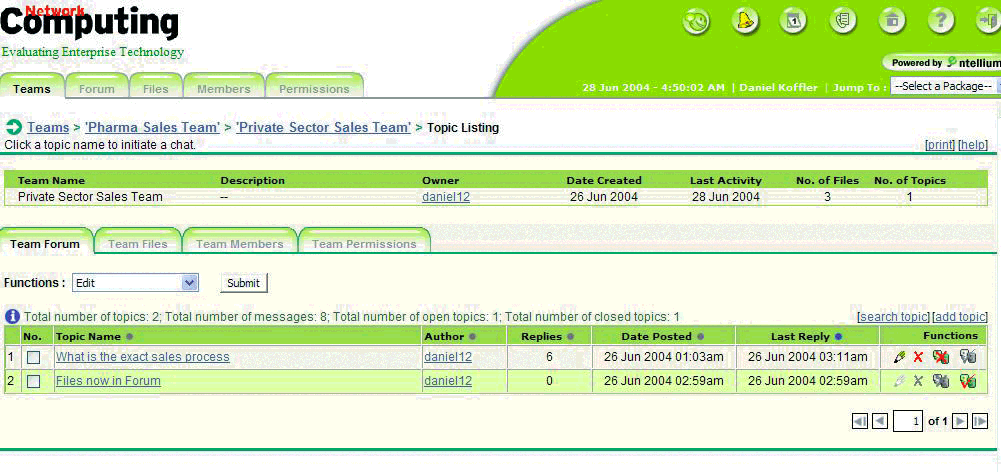Click the yellow bell alerts icon
This screenshot has height=472, width=1001.
click(x=745, y=21)
